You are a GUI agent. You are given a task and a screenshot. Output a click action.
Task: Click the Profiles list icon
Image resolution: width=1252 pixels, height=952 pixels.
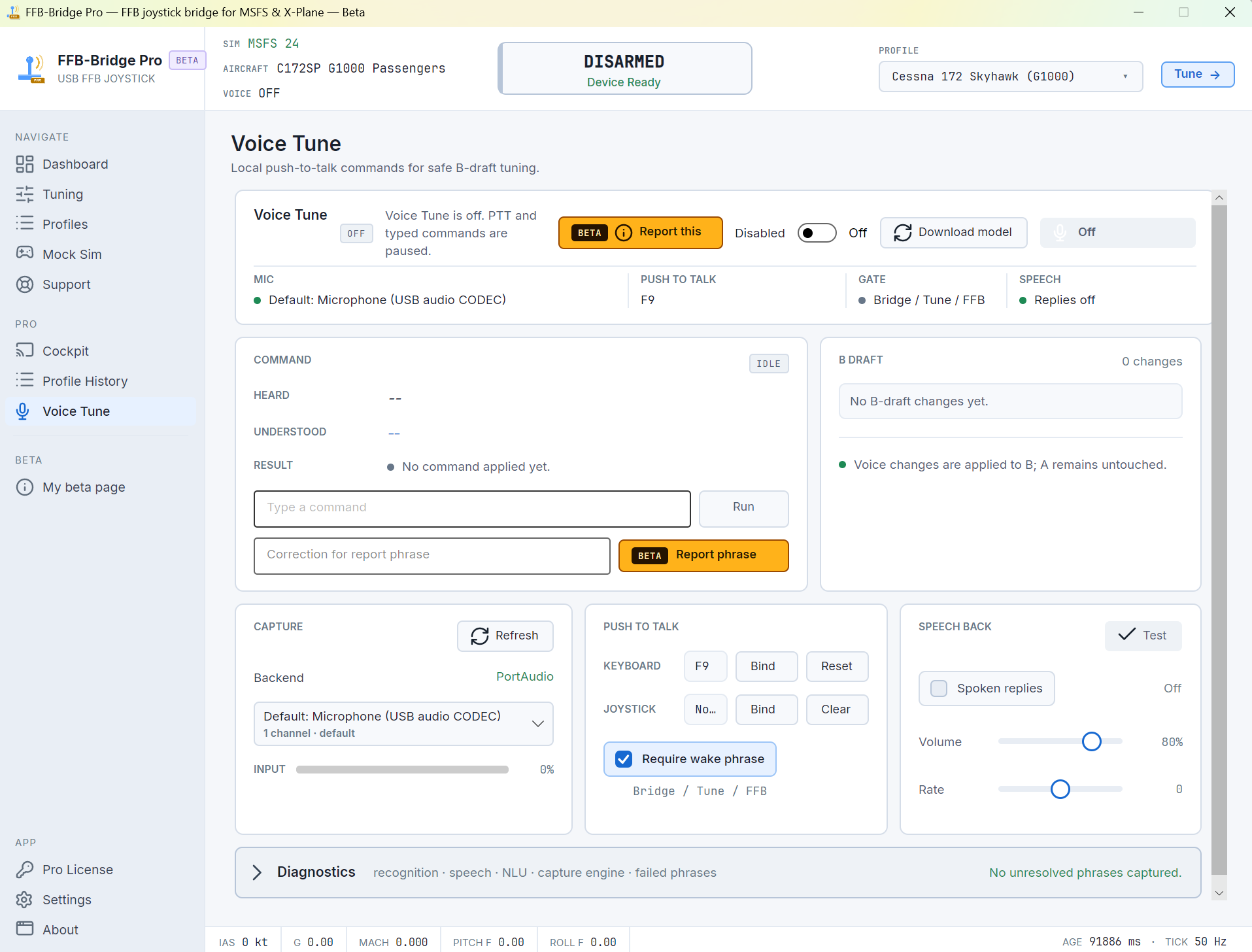(25, 224)
